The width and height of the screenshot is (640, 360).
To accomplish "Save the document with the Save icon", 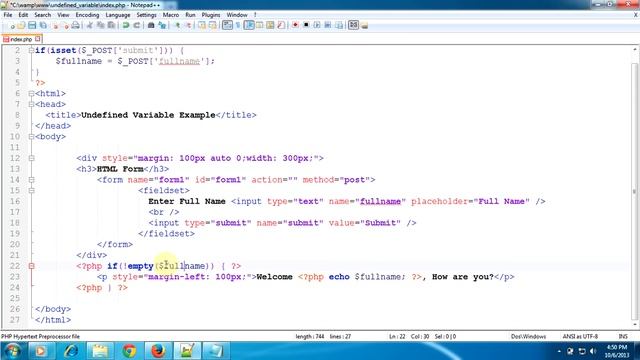I will 32,25.
